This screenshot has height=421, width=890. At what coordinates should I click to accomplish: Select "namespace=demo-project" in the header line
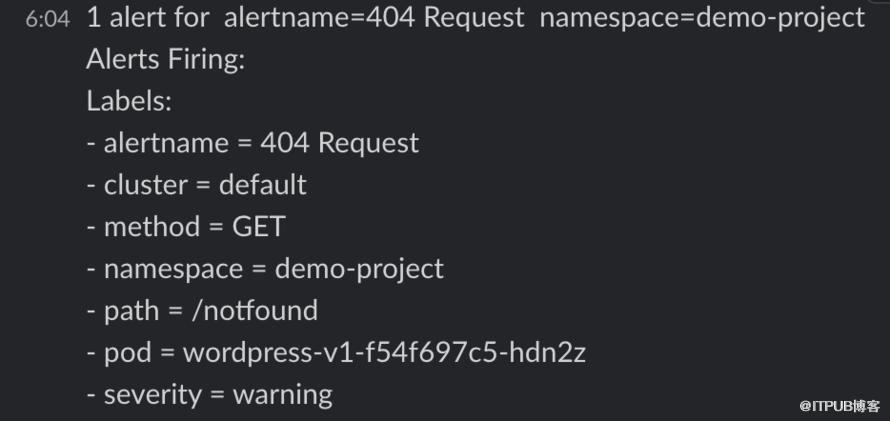702,18
